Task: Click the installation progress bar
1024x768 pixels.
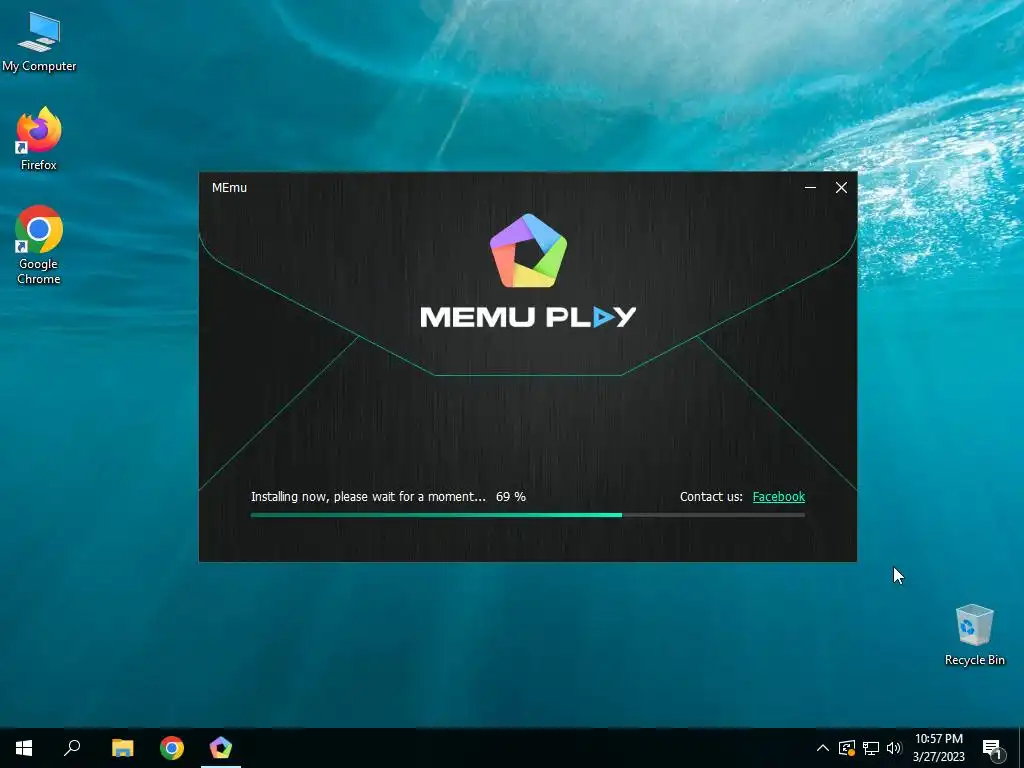Action: 528,515
